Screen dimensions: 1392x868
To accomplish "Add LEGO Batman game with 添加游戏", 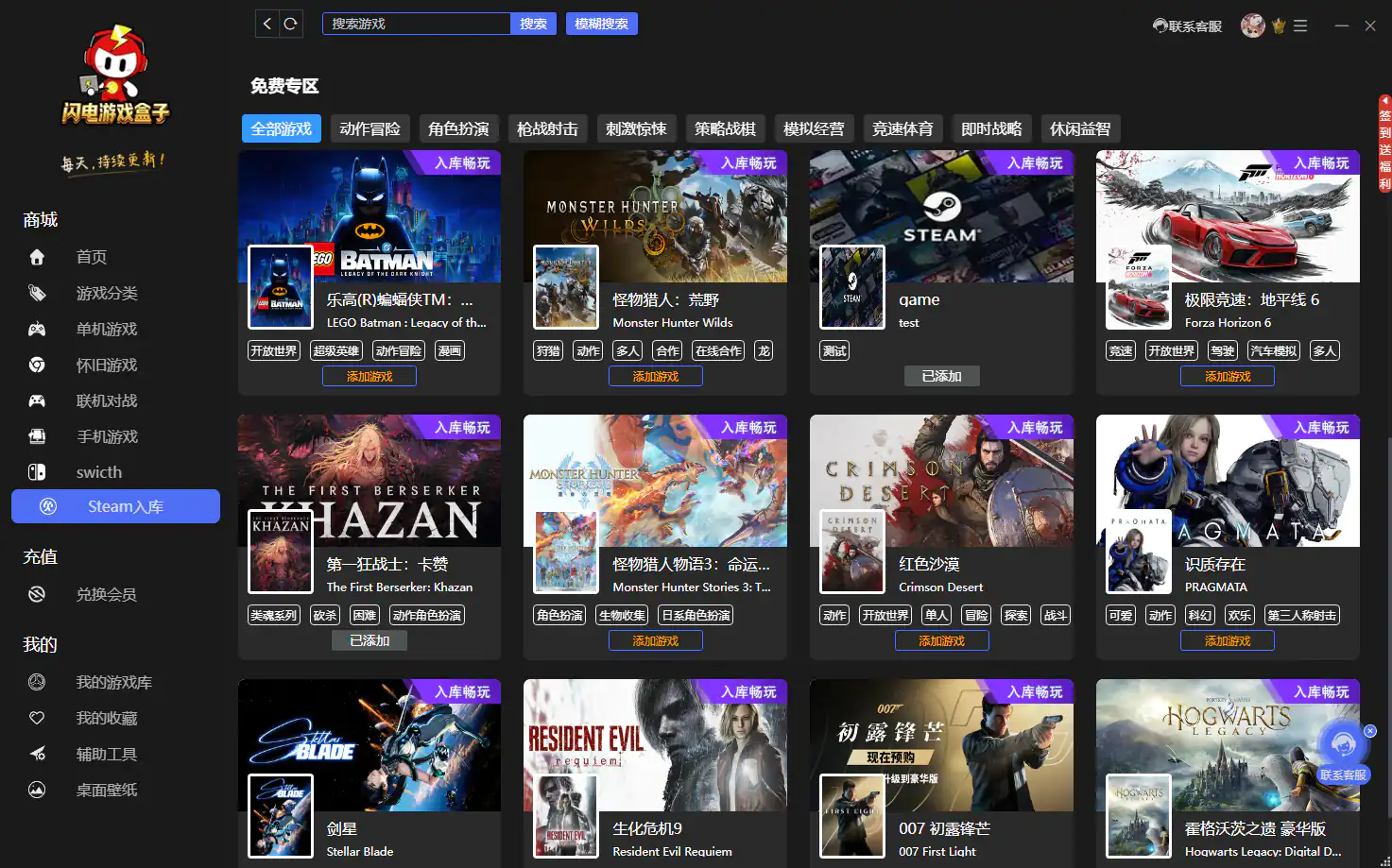I will (369, 376).
